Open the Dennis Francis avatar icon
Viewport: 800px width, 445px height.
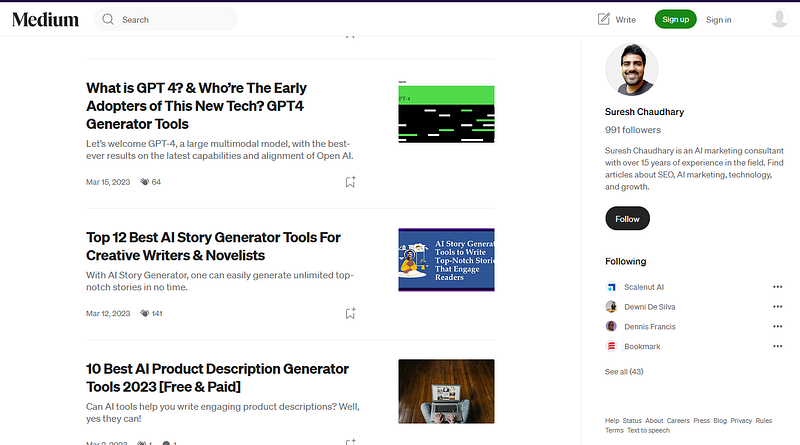click(x=611, y=327)
